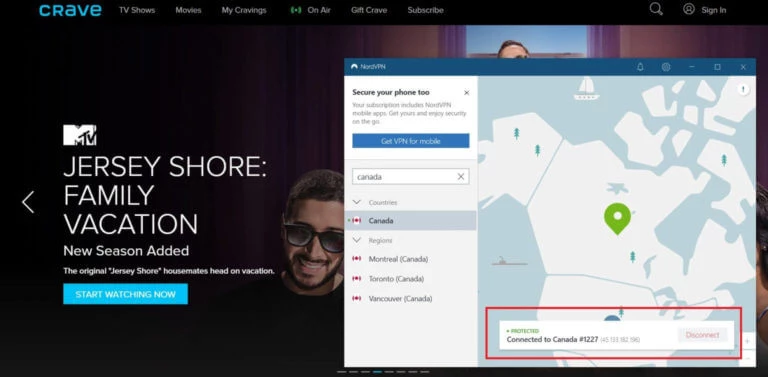
Task: Open NordVPN settings gear
Action: point(666,67)
